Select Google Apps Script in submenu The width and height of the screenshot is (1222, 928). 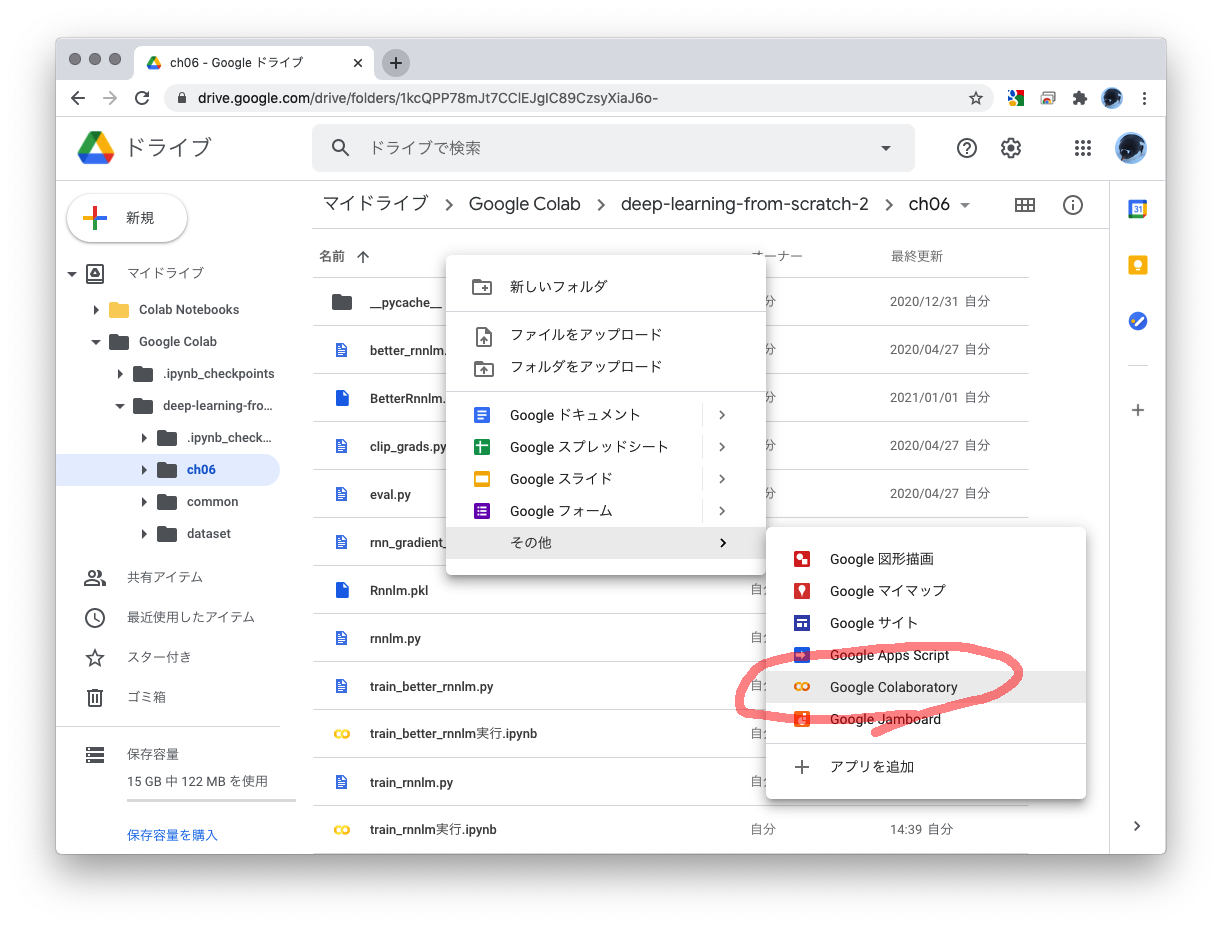click(x=926, y=655)
